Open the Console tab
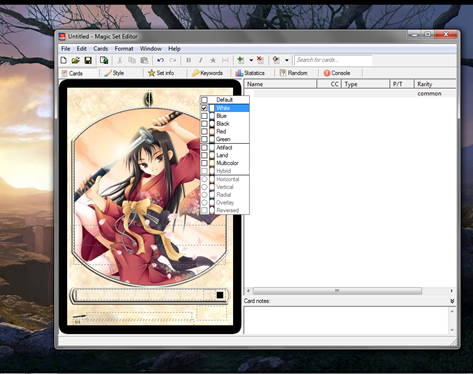This screenshot has height=374, width=473. 337,73
